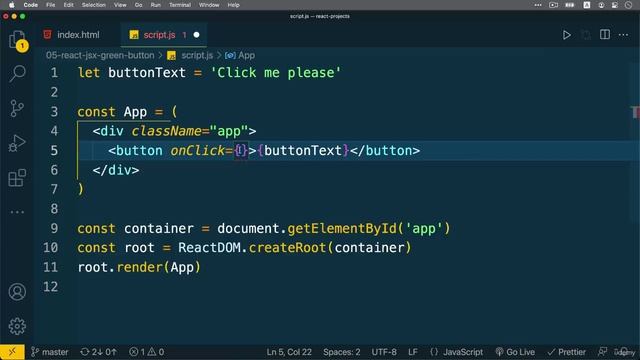Viewport: 640px width, 360px height.
Task: Click line number 9 in the gutter
Action: coord(54,229)
